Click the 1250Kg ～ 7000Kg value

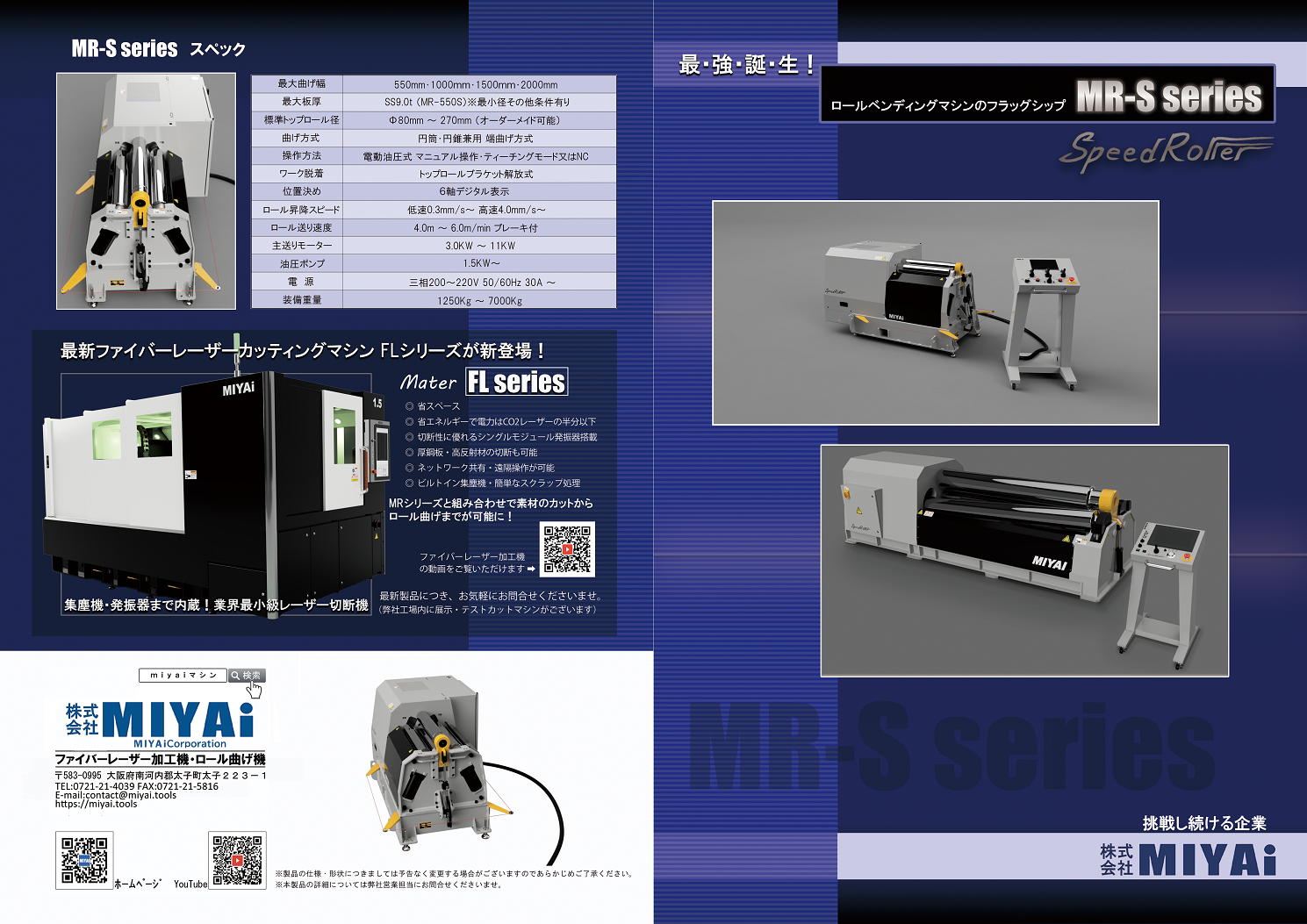(x=479, y=301)
